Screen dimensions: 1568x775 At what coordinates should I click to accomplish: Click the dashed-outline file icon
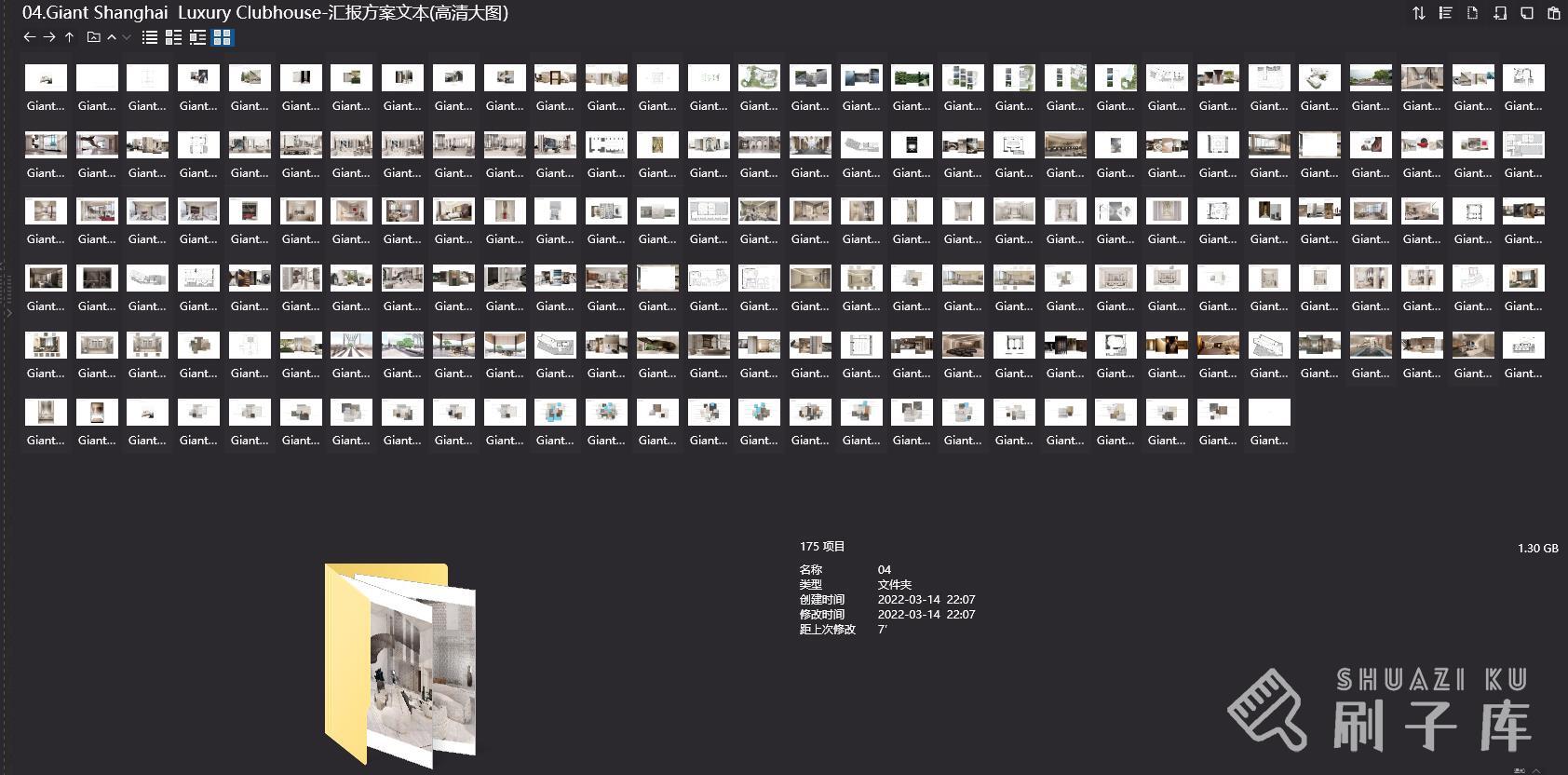1472,13
